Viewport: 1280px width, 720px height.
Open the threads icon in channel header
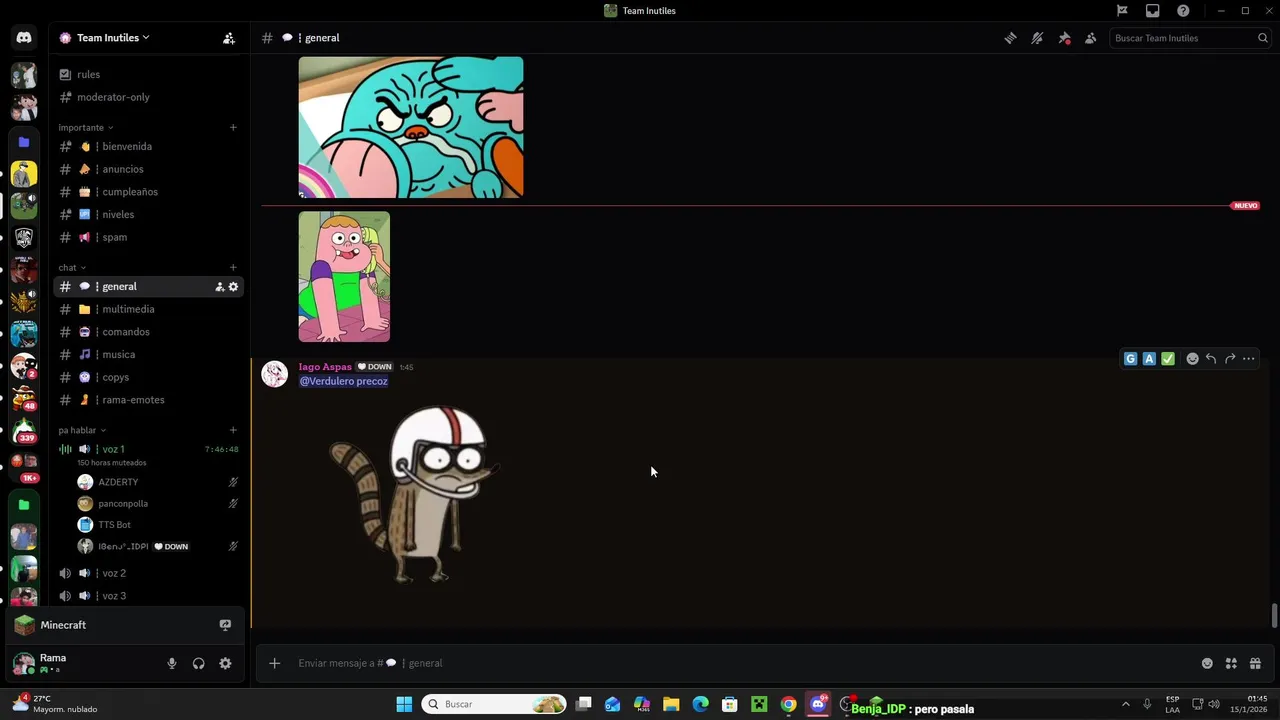(x=1010, y=38)
